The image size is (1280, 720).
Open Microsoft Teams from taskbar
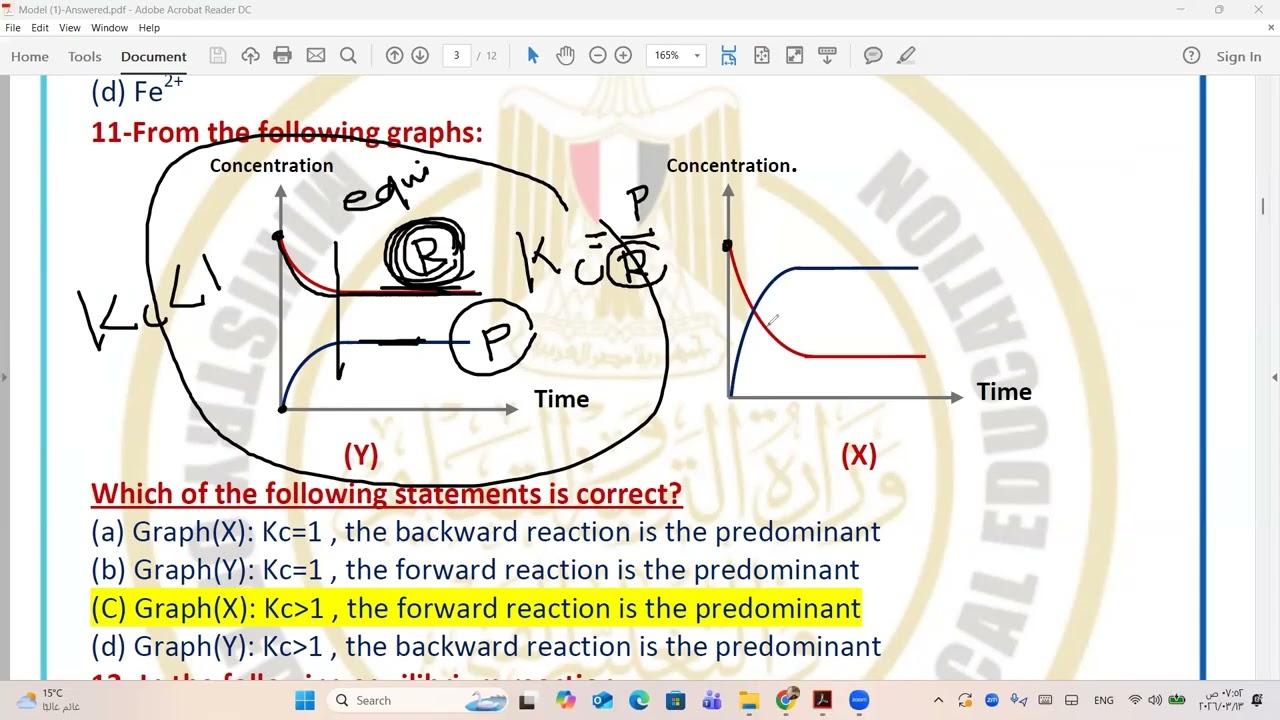pyautogui.click(x=712, y=700)
